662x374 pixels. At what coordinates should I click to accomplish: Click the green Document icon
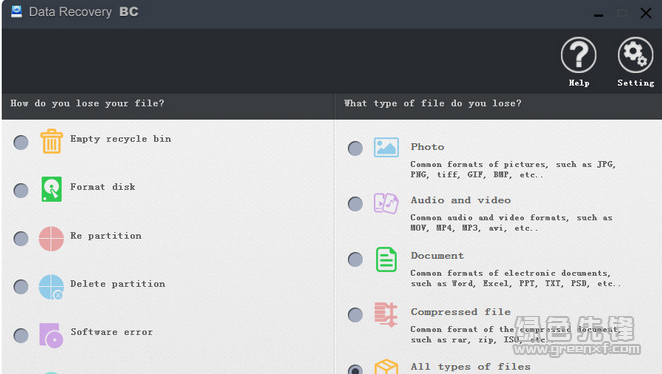386,259
